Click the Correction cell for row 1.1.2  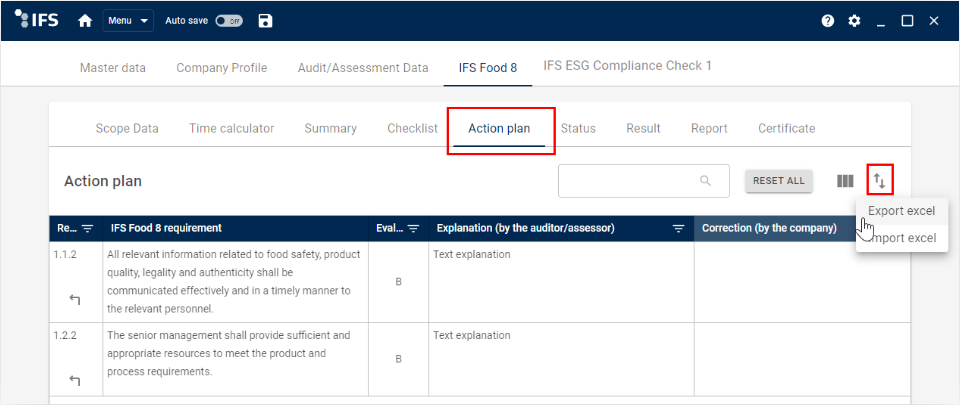(x=802, y=282)
